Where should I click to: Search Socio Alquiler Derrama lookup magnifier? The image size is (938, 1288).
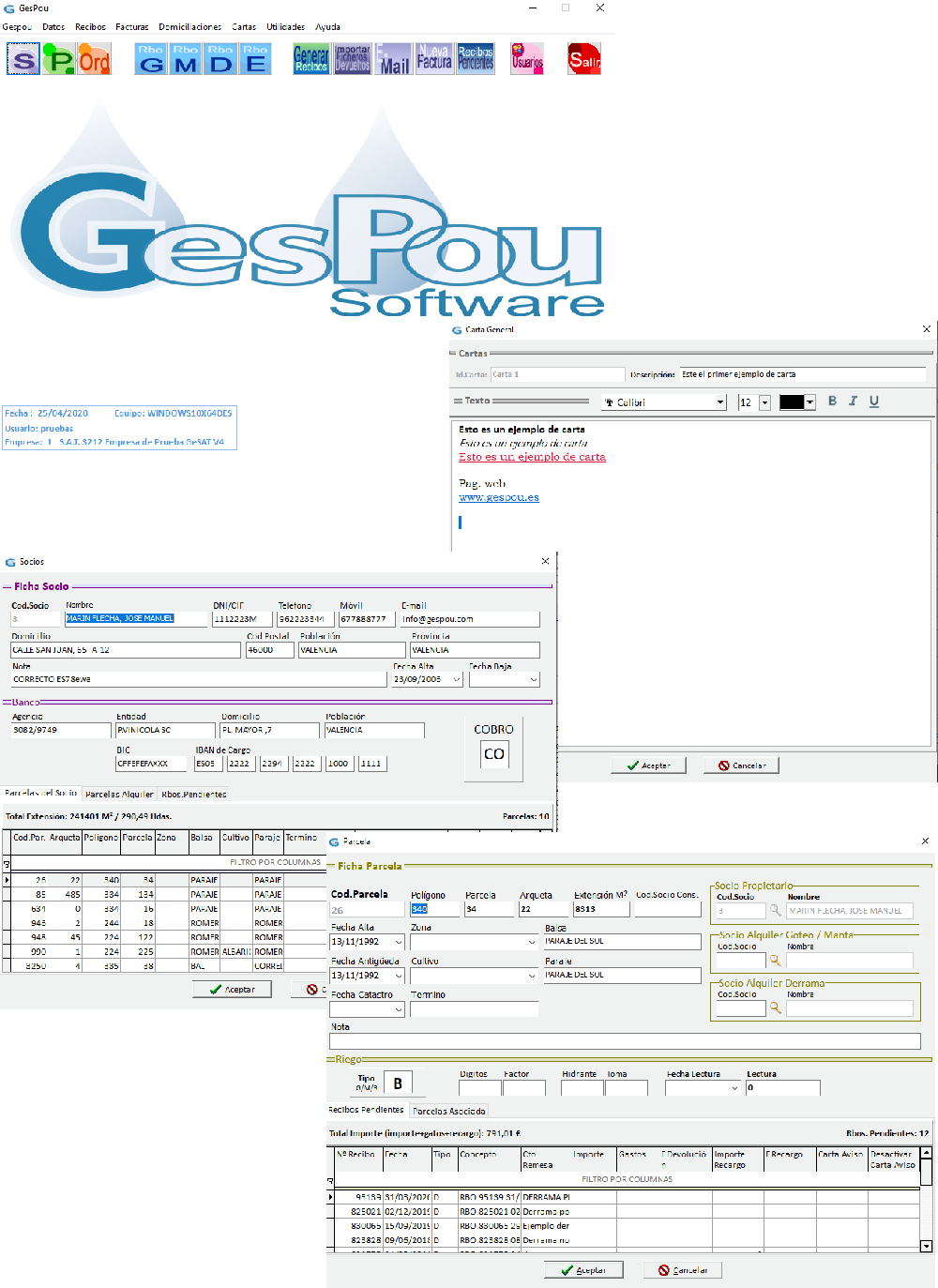776,1008
